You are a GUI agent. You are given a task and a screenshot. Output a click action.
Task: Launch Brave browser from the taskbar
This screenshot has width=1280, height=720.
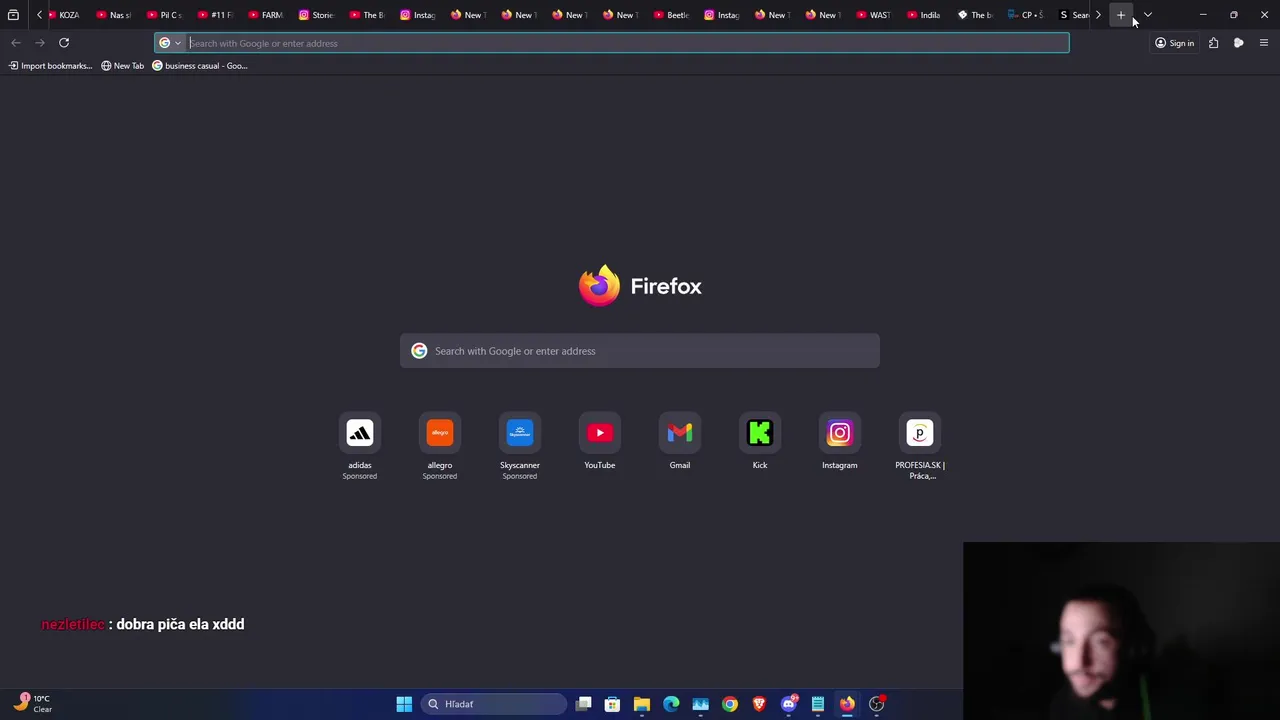759,704
